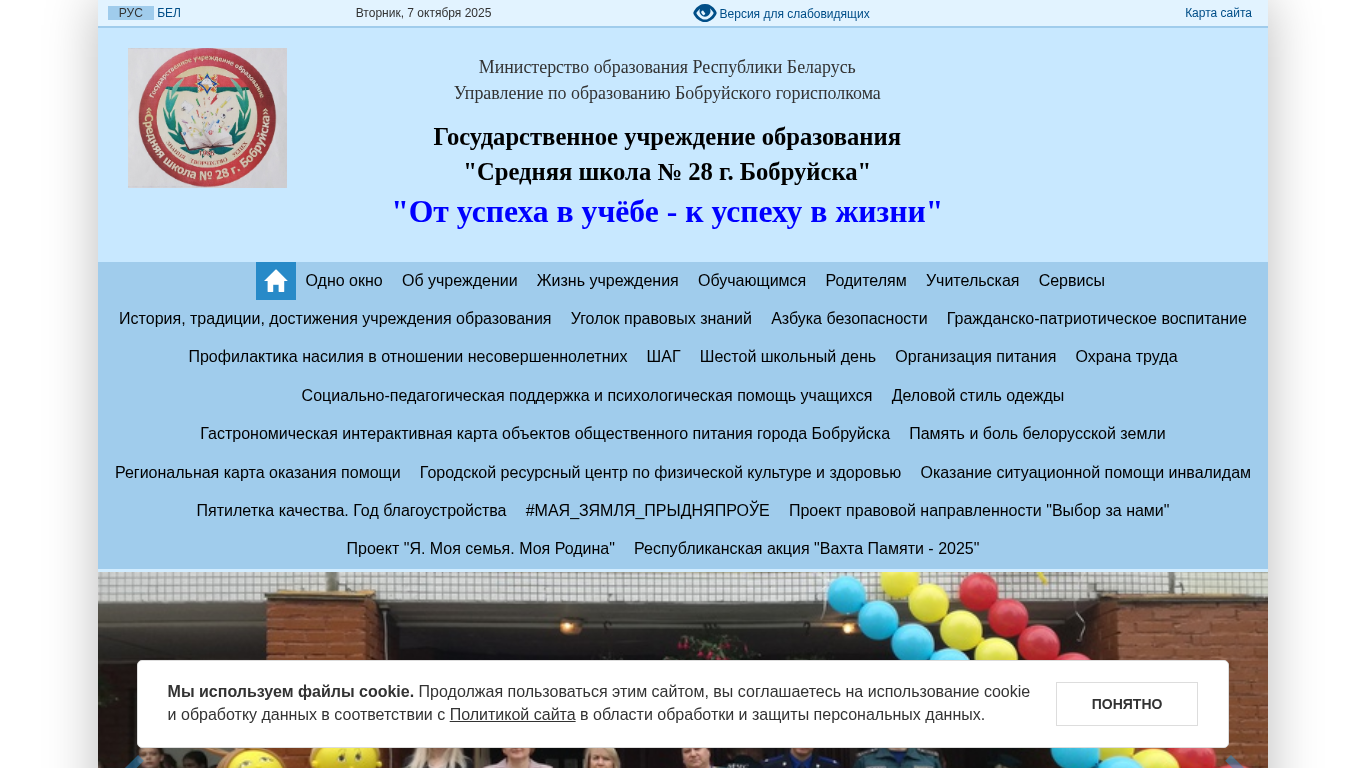The width and height of the screenshot is (1366, 768).
Task: Accept cookies with the ПОНЯТНО button
Action: 1126,704
